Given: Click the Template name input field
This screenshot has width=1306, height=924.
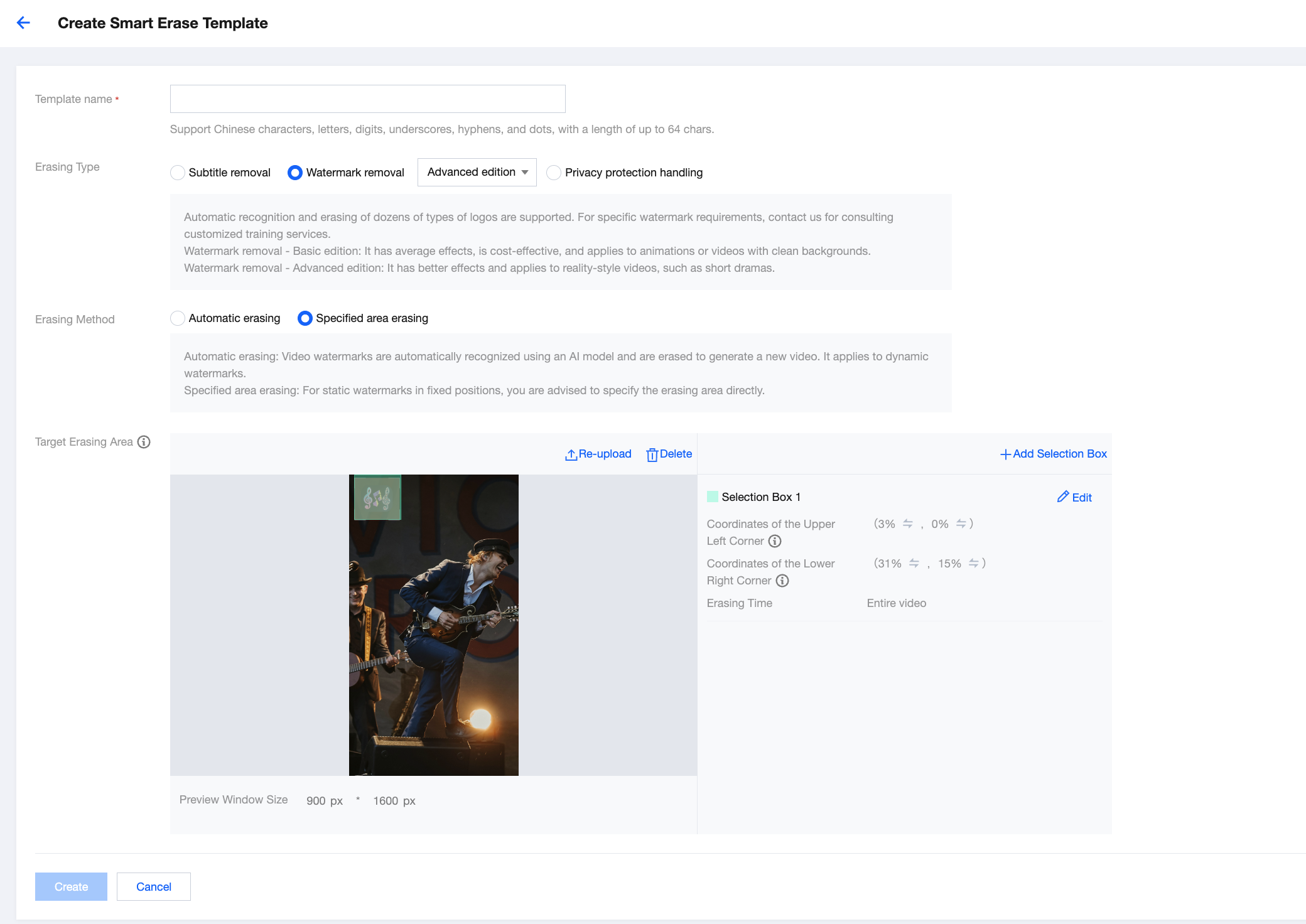Looking at the screenshot, I should 367,99.
